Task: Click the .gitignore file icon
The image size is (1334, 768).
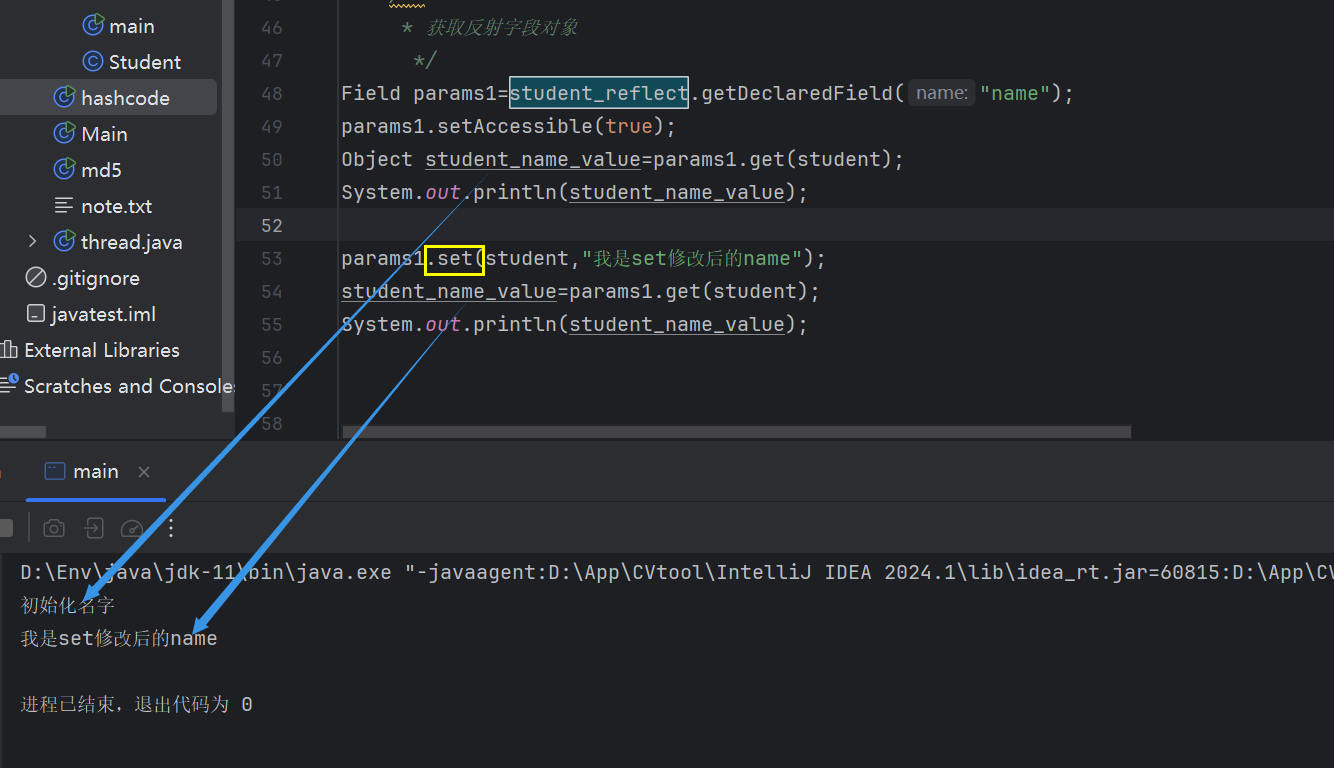Action: [x=36, y=278]
